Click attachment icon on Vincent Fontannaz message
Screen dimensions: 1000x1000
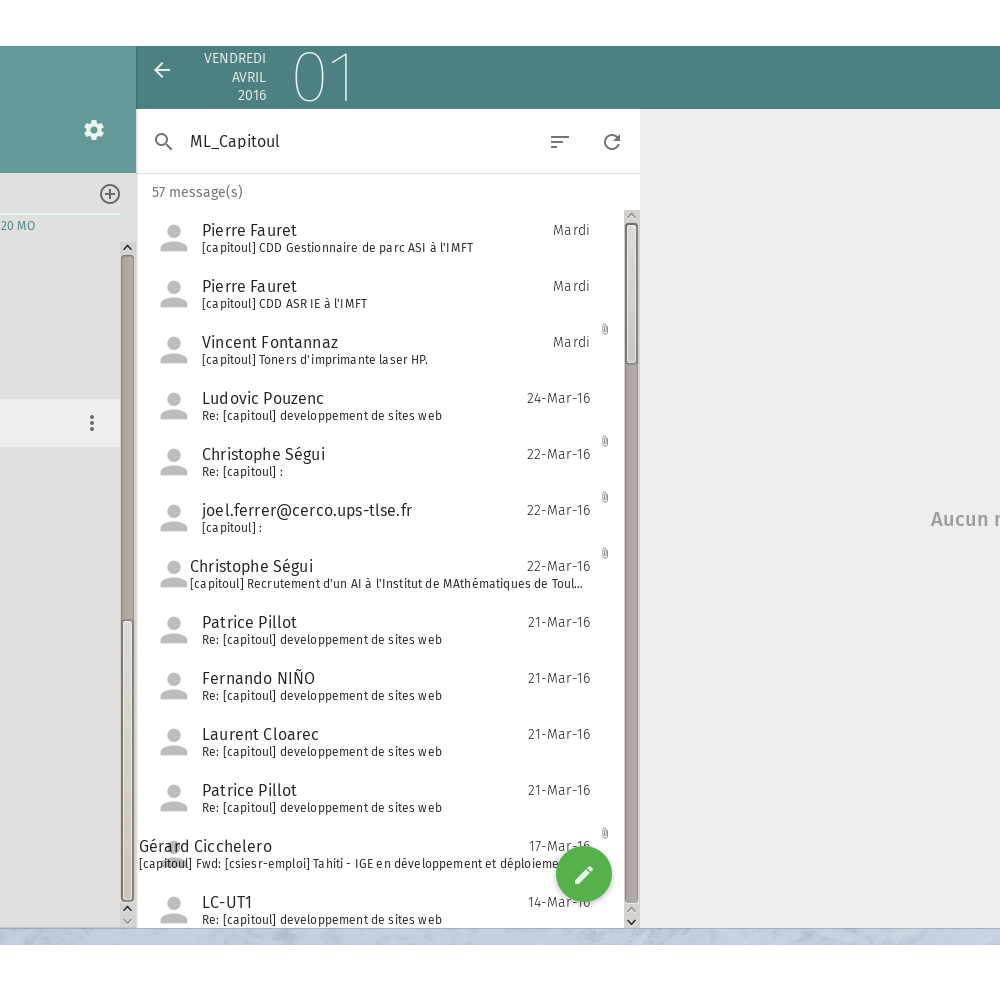[605, 329]
